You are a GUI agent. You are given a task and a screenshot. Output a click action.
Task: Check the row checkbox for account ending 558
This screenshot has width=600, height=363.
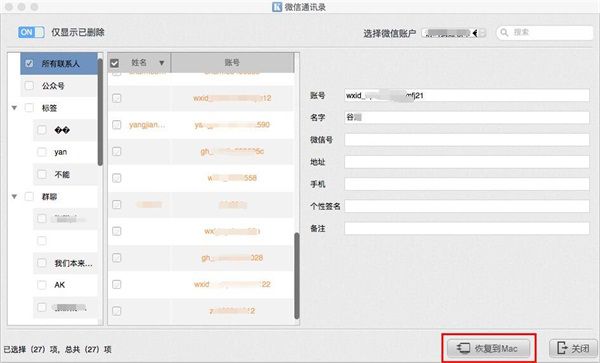click(x=117, y=178)
